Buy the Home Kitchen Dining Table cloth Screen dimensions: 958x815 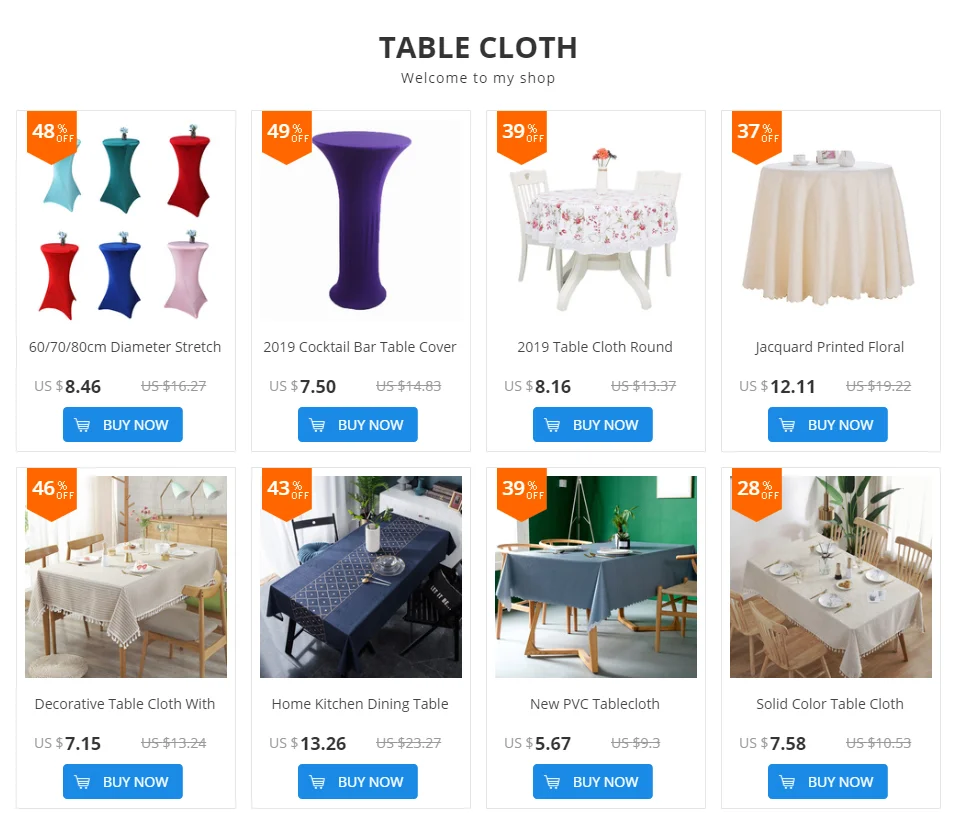click(358, 781)
